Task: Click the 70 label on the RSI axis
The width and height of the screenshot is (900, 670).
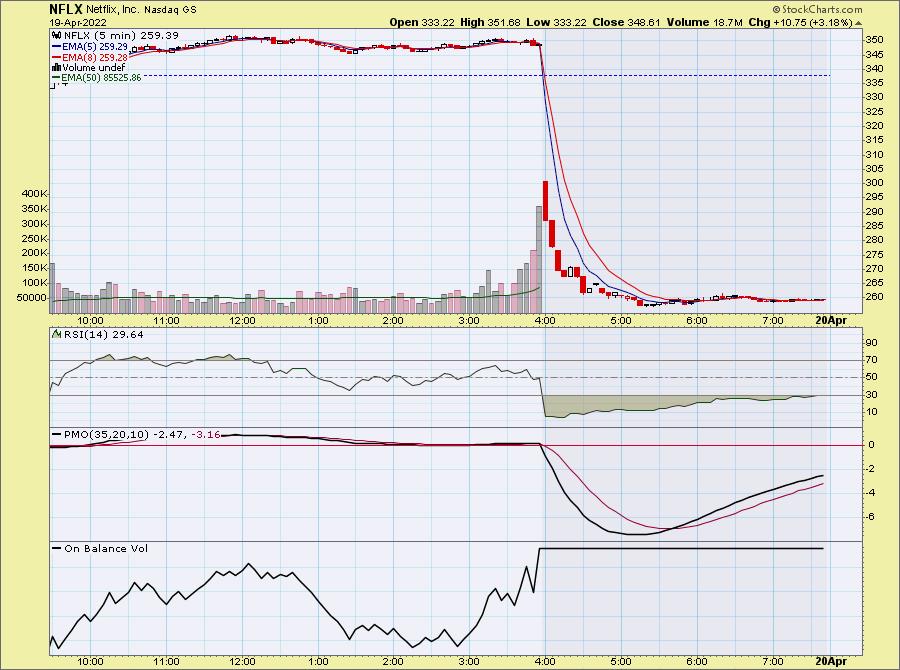Action: (x=871, y=360)
